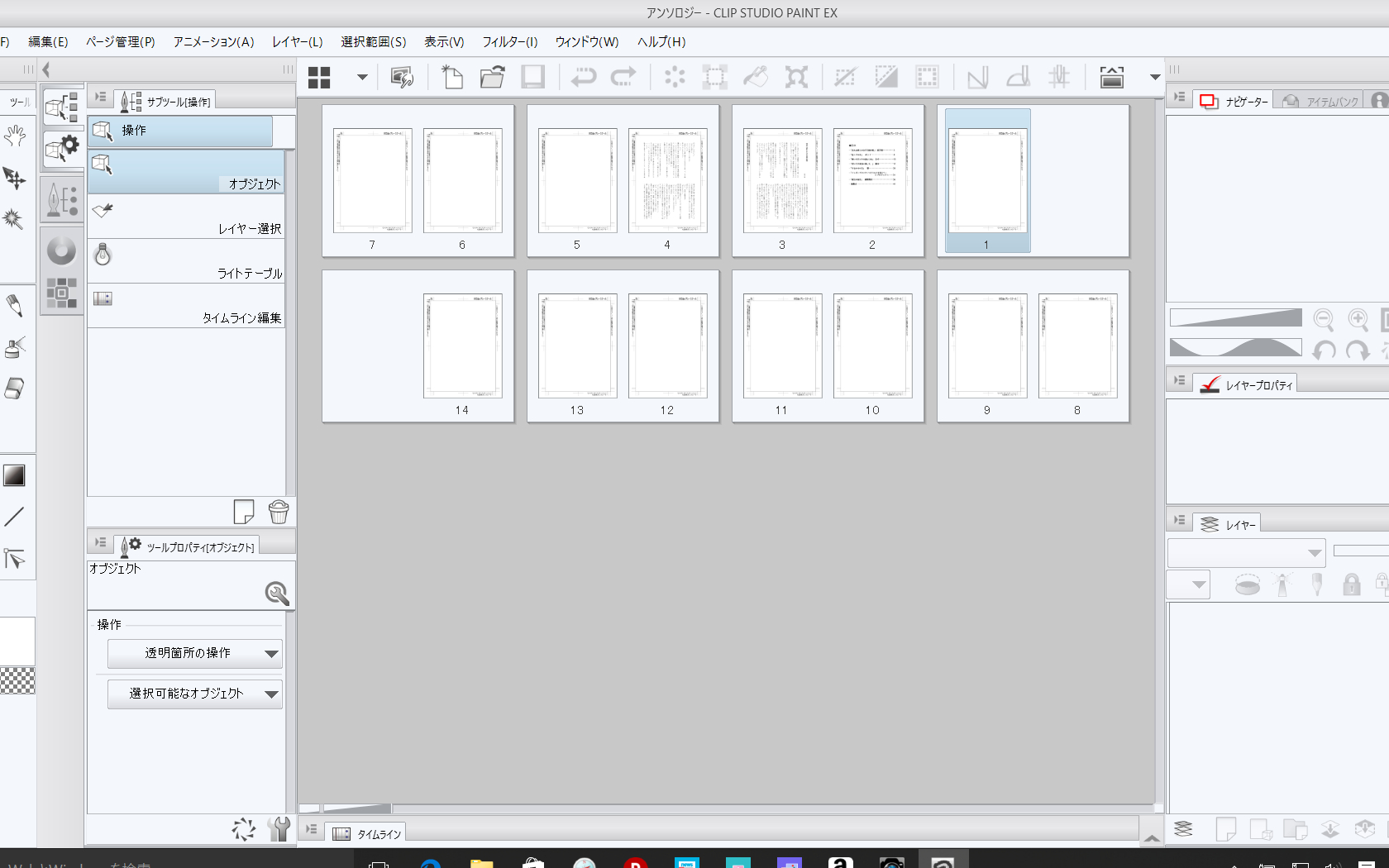Click the Navigator zoom slider
This screenshot has width=1389, height=868.
pos(1235,318)
